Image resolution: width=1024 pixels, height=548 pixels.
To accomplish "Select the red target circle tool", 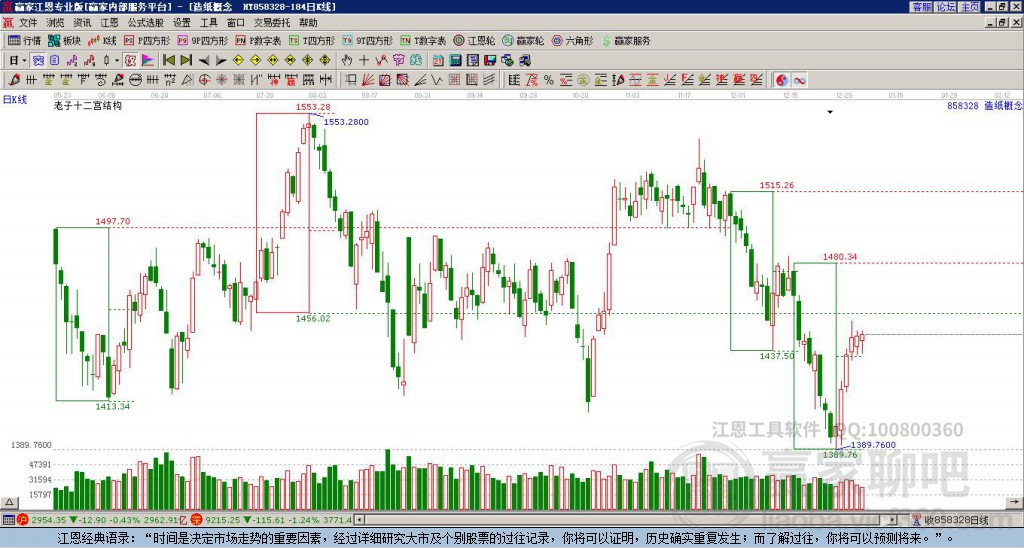I will click(x=204, y=80).
